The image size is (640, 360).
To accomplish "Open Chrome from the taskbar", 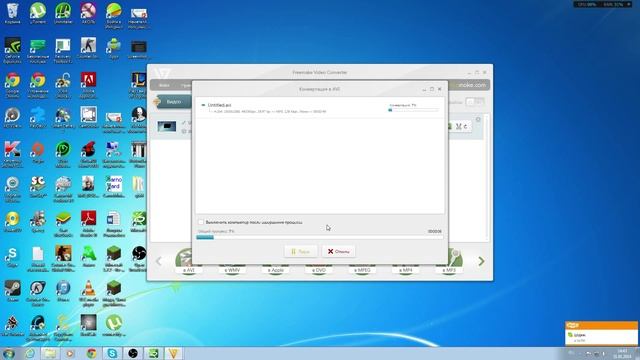I will click(x=91, y=353).
